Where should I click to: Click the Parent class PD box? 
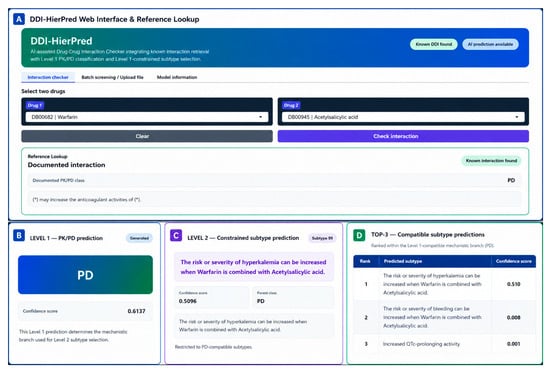[x=293, y=297]
